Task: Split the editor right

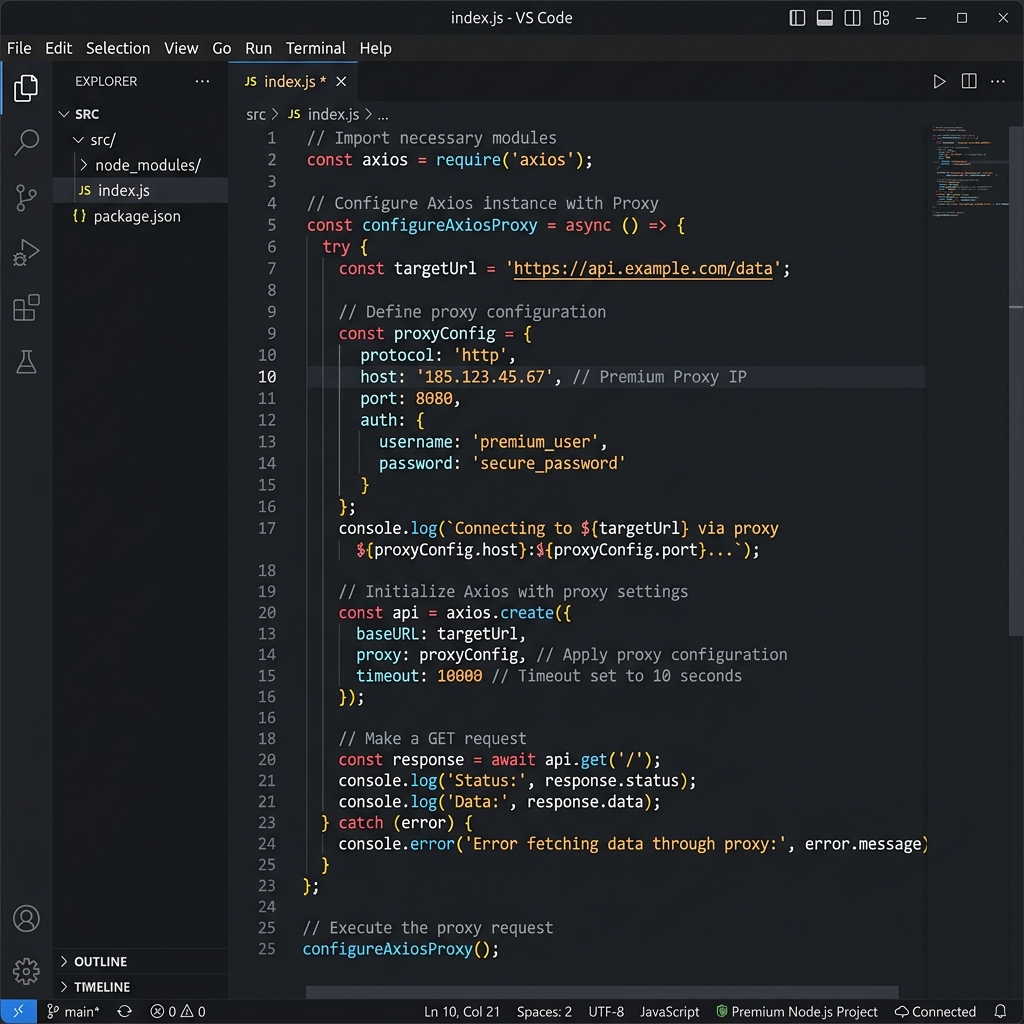Action: (x=969, y=81)
